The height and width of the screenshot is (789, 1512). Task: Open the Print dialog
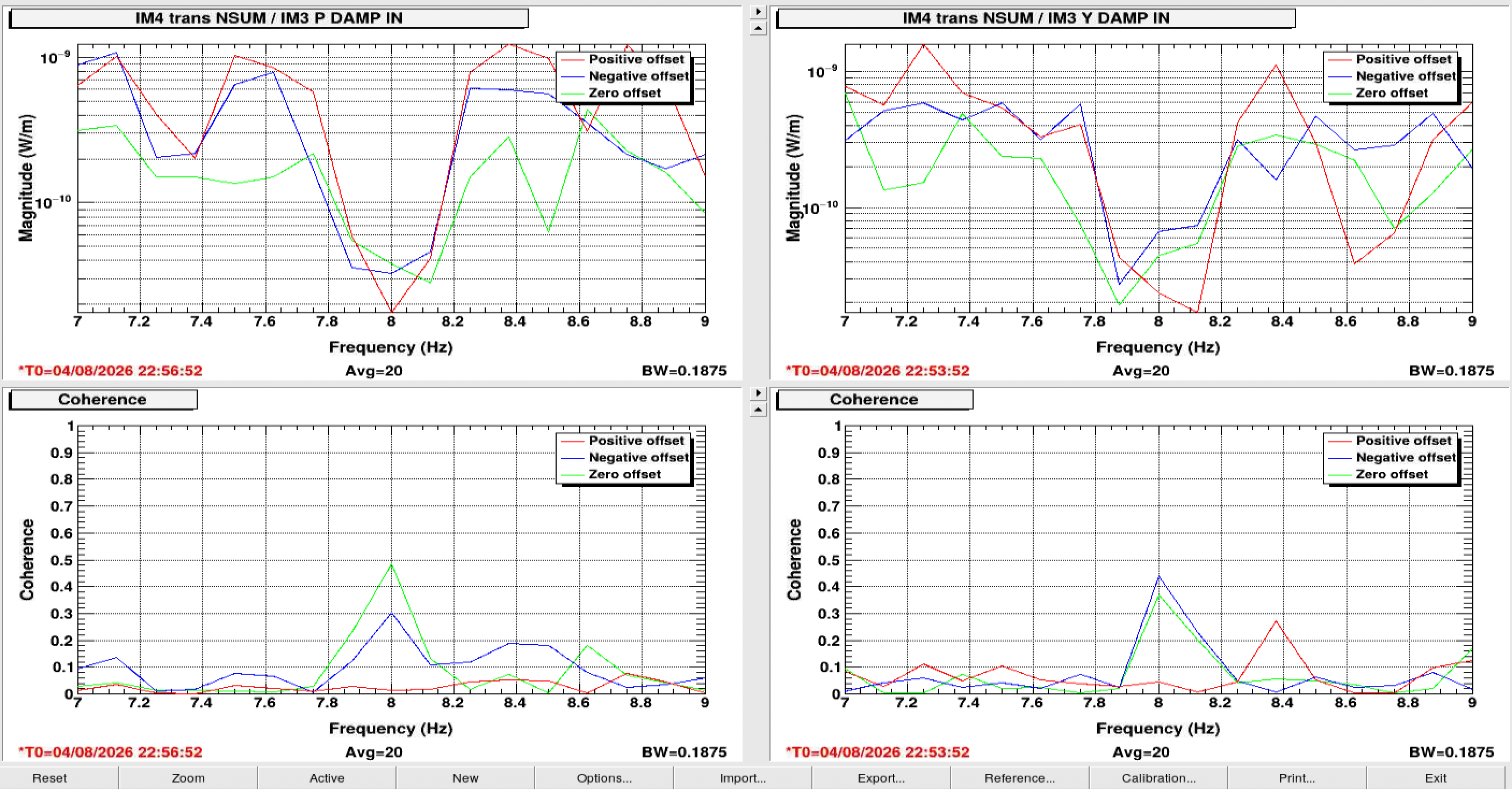1297,778
